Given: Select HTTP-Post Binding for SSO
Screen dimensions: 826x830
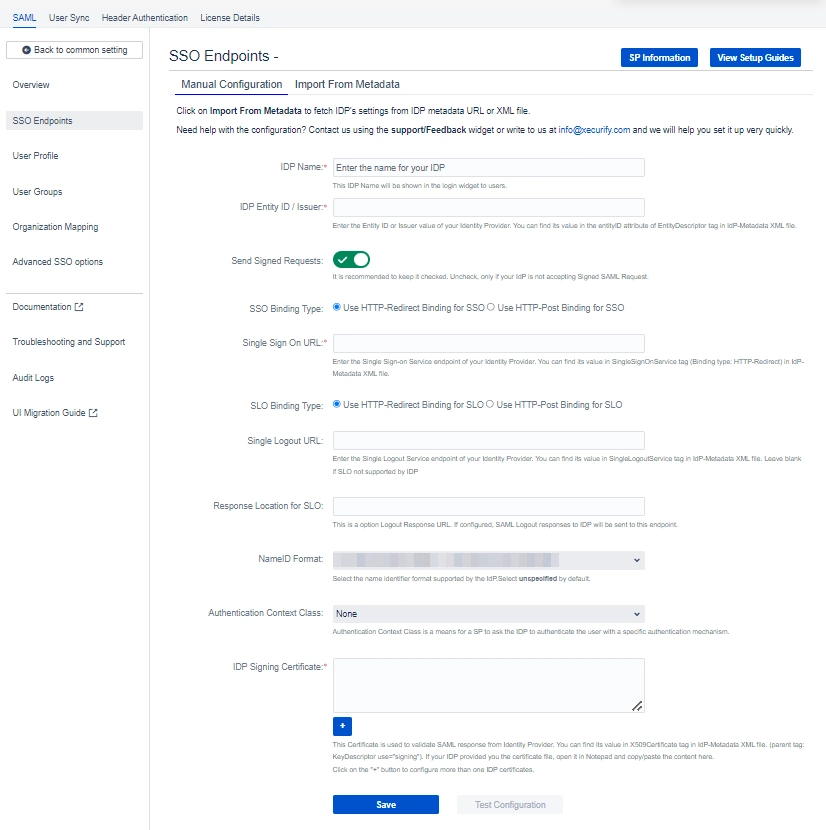Looking at the screenshot, I should coord(491,307).
